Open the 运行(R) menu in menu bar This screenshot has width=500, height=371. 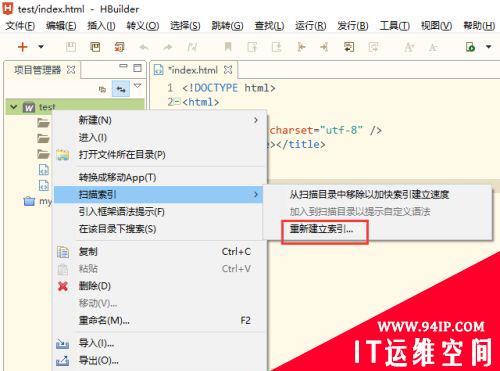[310, 26]
